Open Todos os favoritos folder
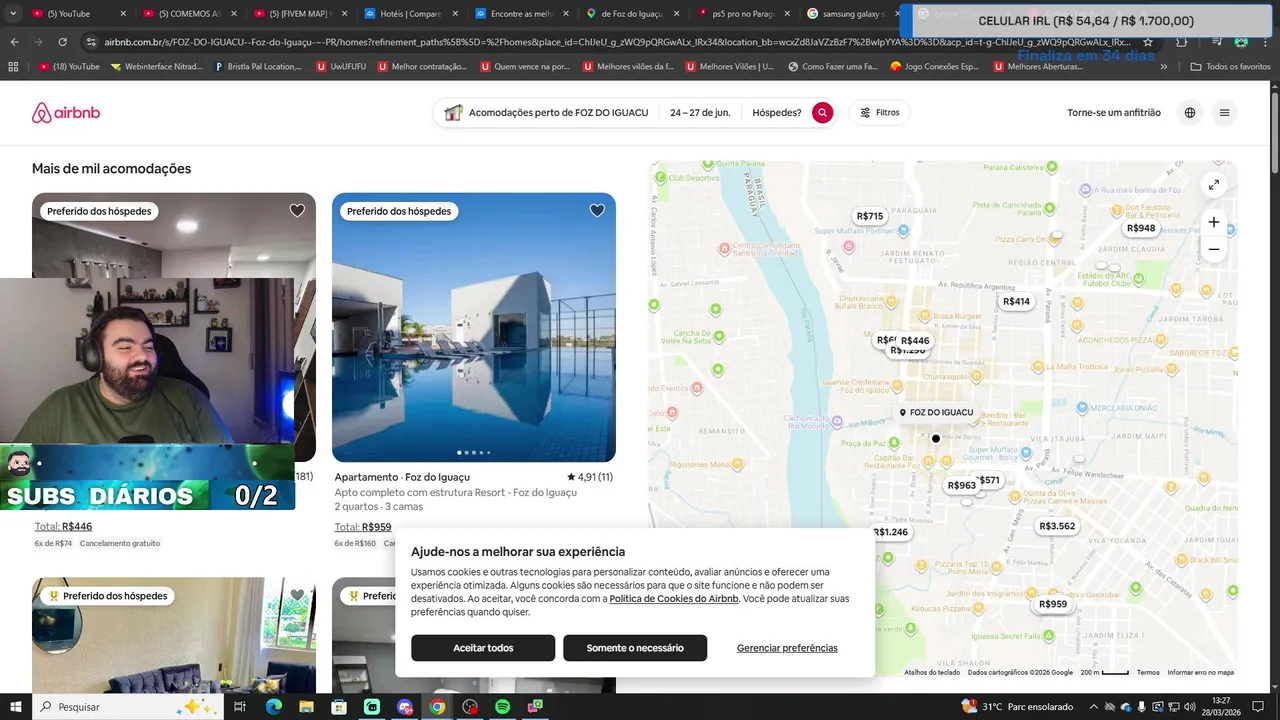Screen dimensions: 1280x720 coord(1230,66)
